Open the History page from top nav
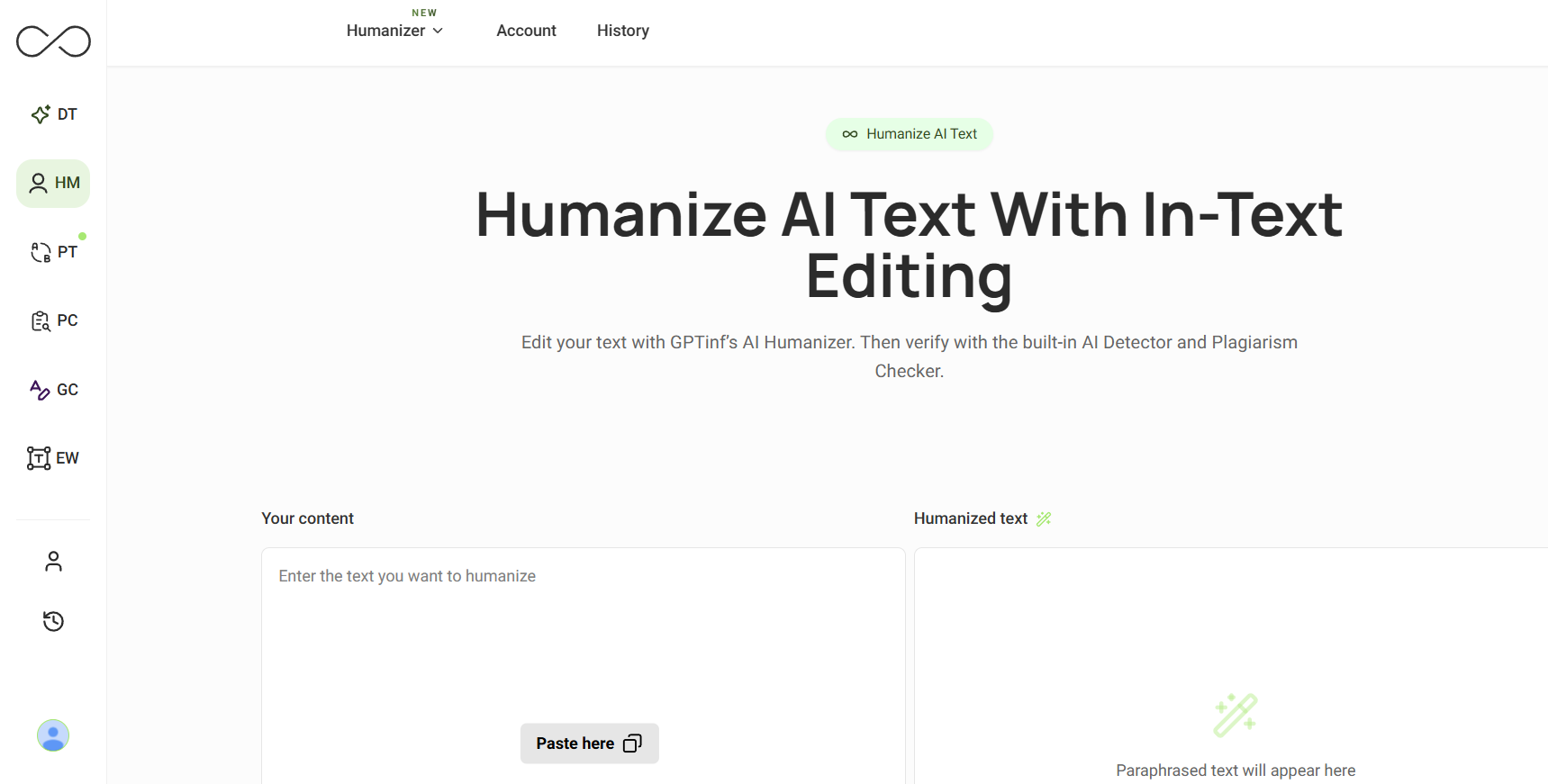The width and height of the screenshot is (1548, 784). pyautogui.click(x=623, y=31)
